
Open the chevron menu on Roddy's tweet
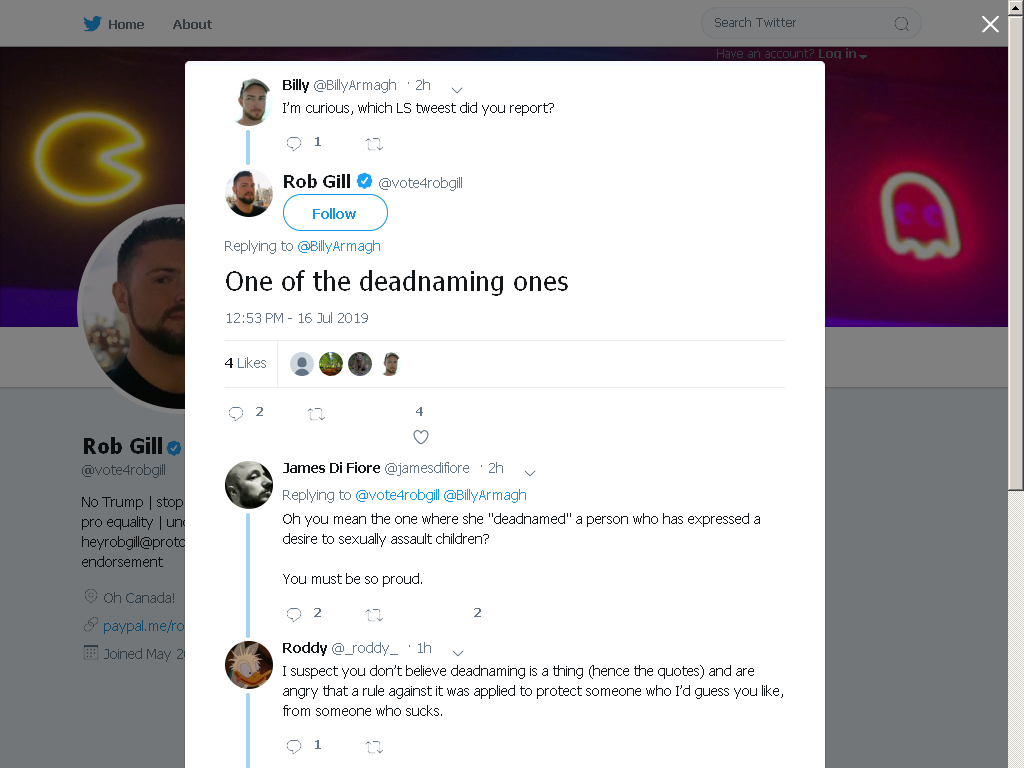pos(458,652)
